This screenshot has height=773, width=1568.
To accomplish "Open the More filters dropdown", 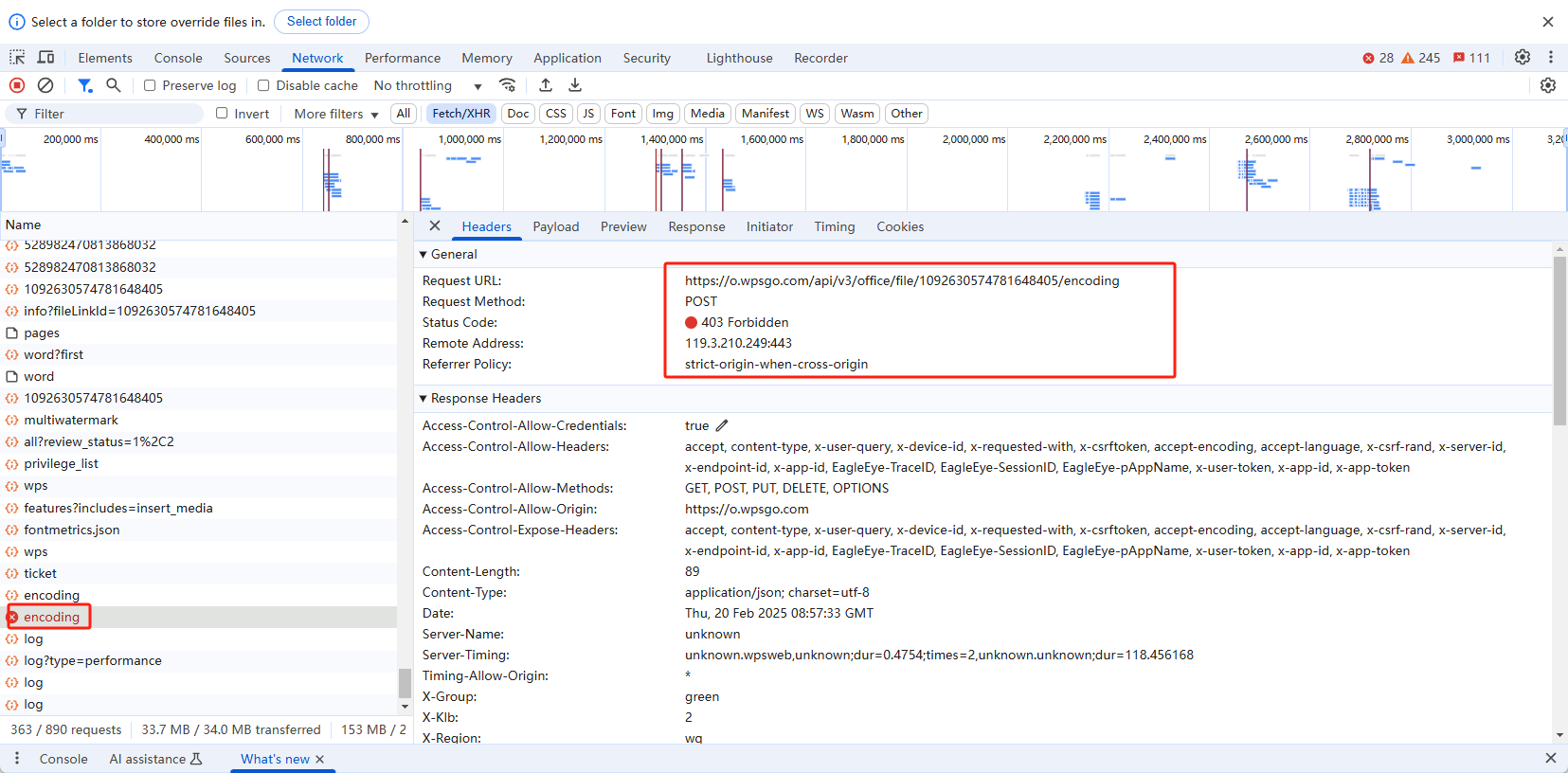I will pos(336,114).
